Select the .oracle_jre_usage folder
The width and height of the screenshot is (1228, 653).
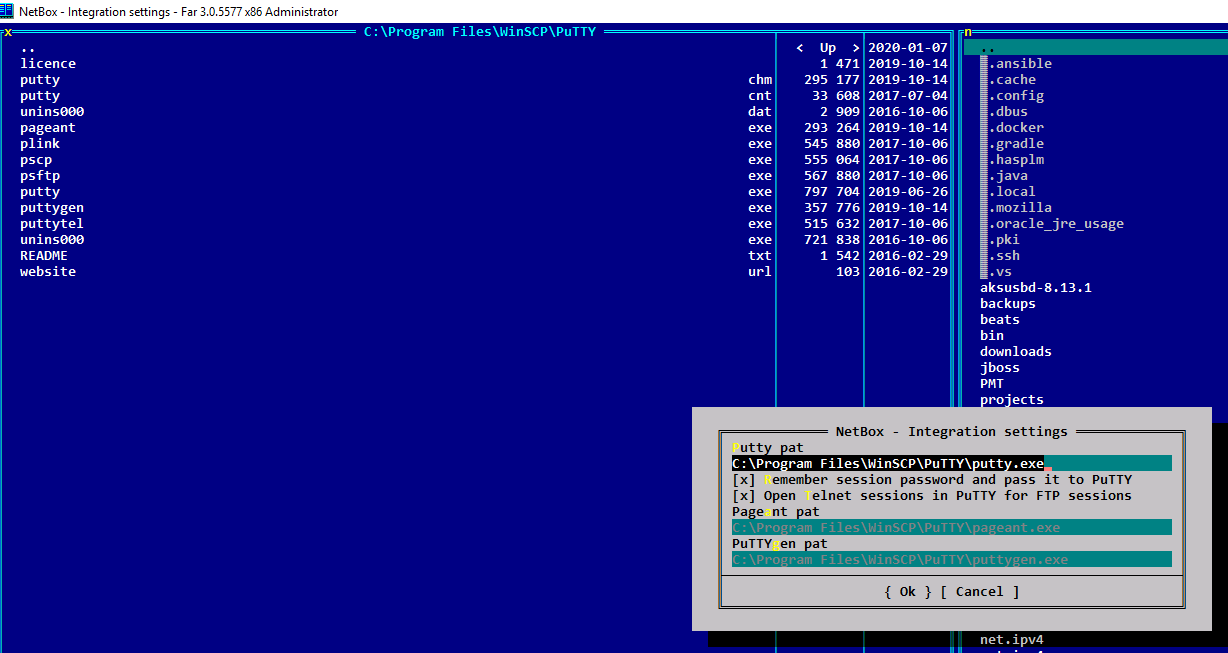(x=1056, y=223)
